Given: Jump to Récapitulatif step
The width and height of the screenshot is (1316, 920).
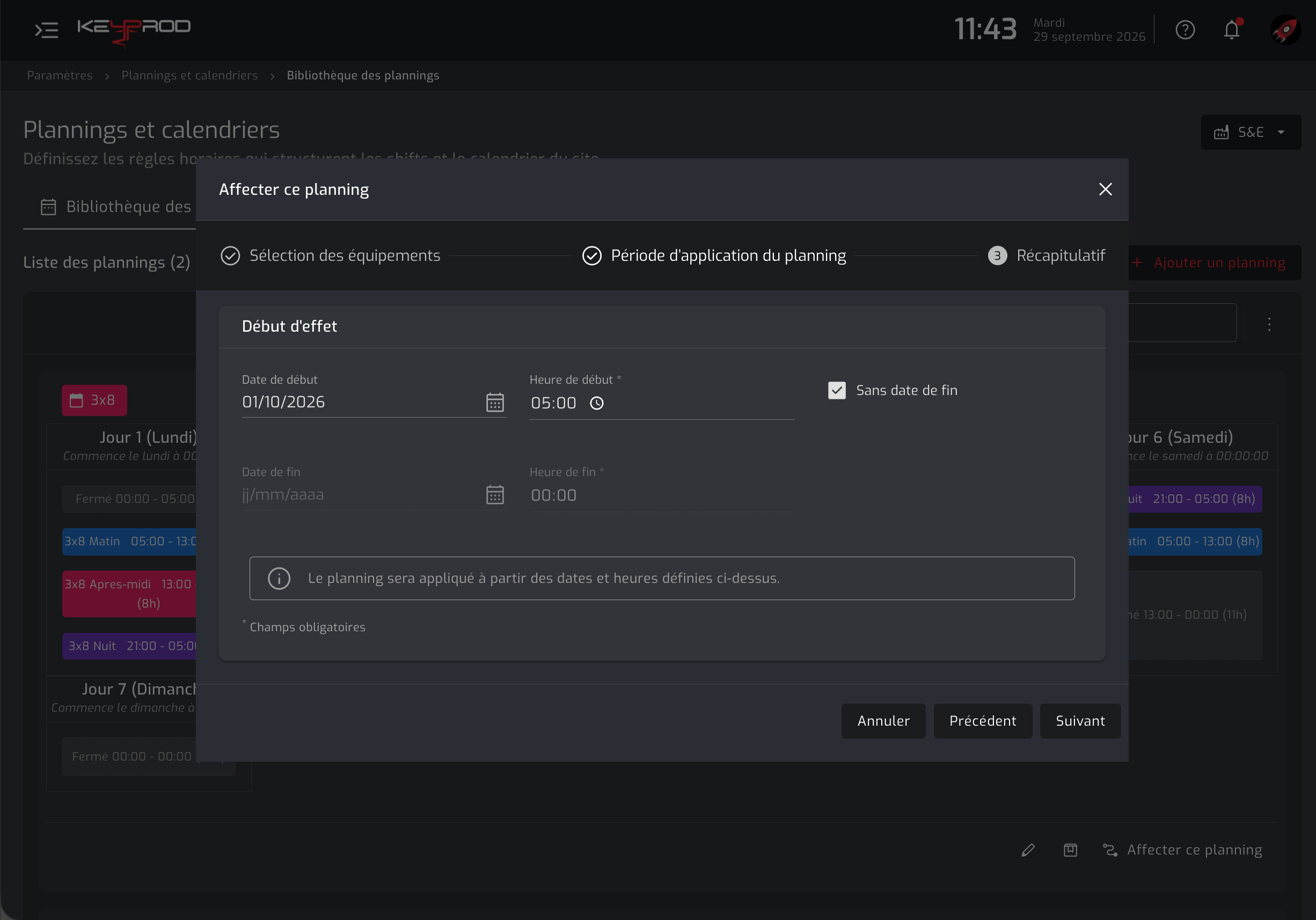Looking at the screenshot, I should (1047, 255).
